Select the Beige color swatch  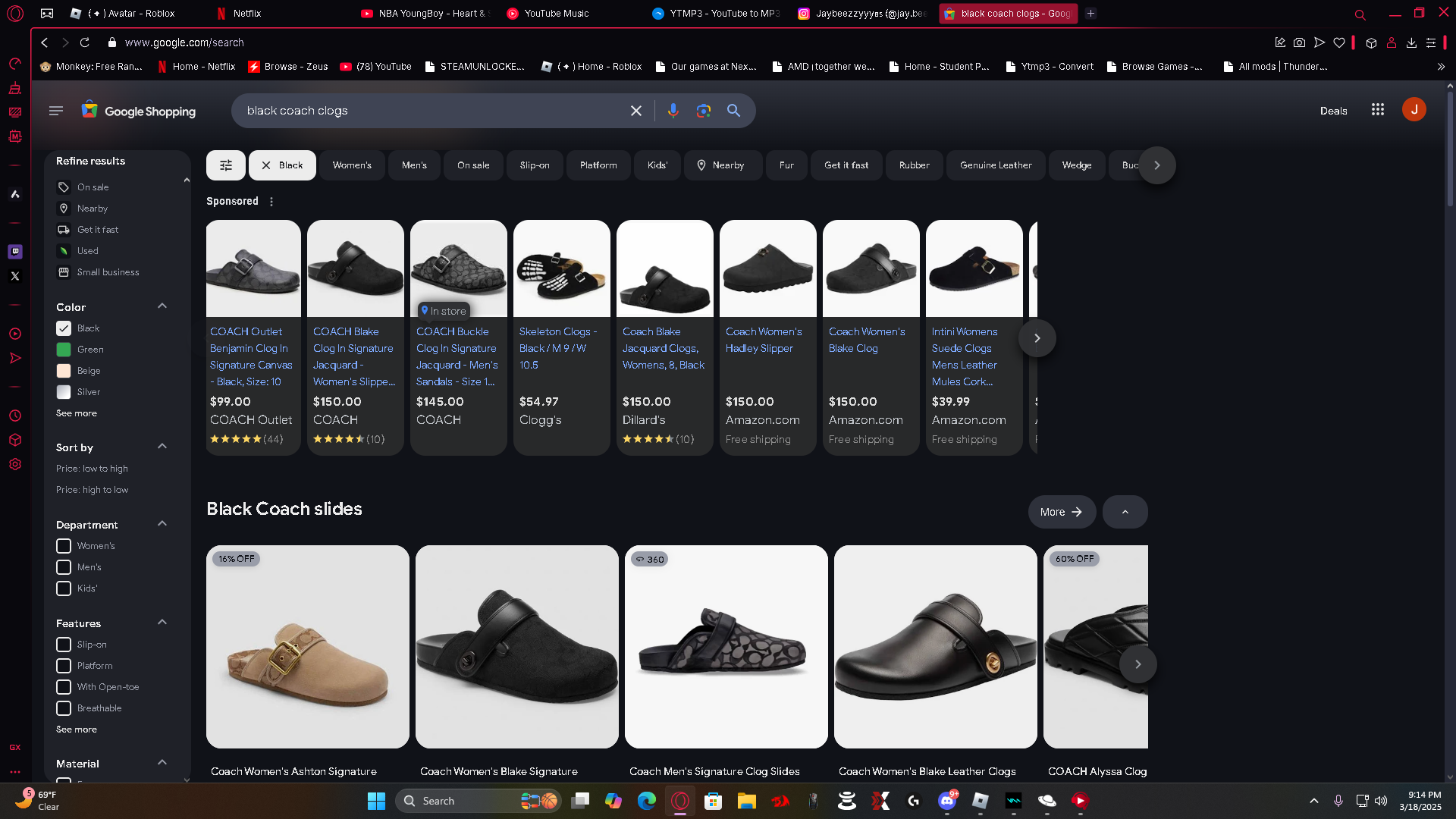point(64,371)
